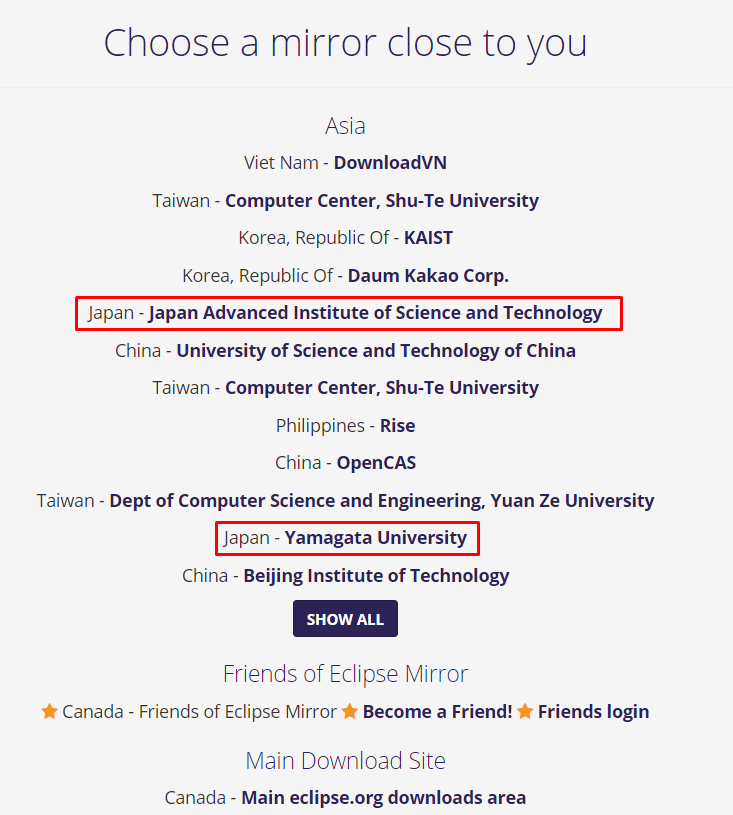This screenshot has height=815, width=733.
Task: Click the orange star beside Canada
Action: click(49, 712)
